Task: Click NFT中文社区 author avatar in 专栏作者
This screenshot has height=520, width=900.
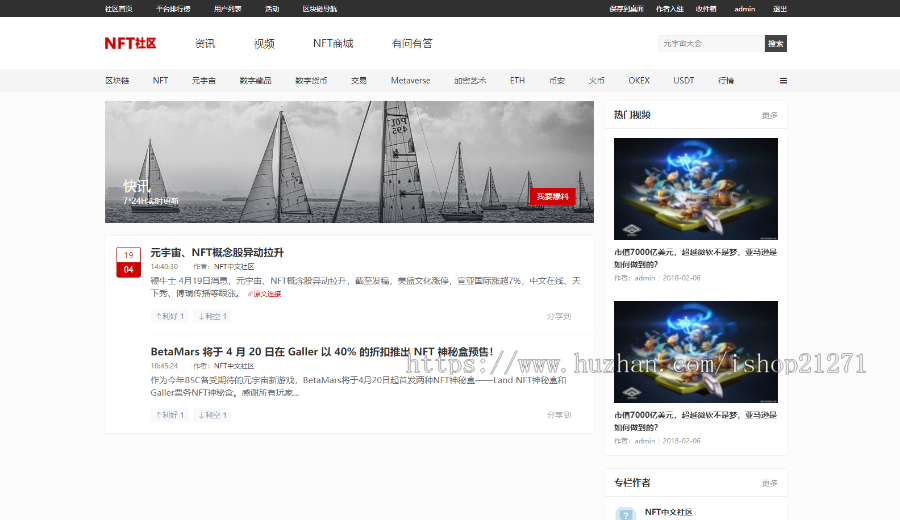Action: pos(626,513)
